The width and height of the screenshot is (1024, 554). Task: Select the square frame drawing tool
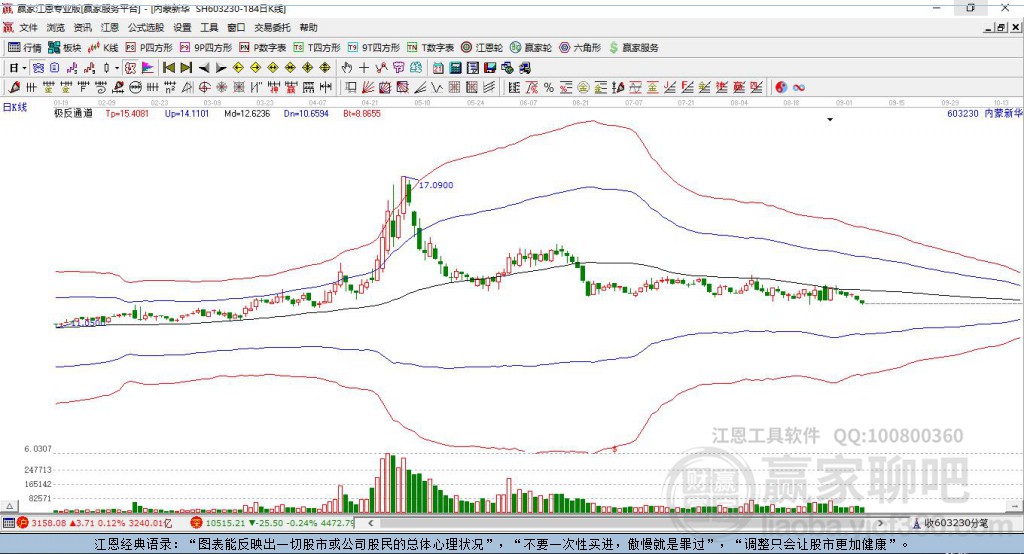pyautogui.click(x=351, y=88)
